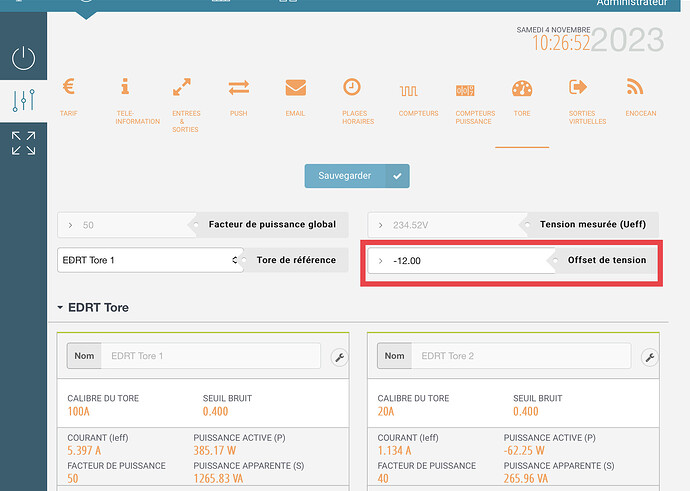This screenshot has height=491, width=690.
Task: Open the Sorties Virtuelles exit icon
Action: (x=578, y=87)
